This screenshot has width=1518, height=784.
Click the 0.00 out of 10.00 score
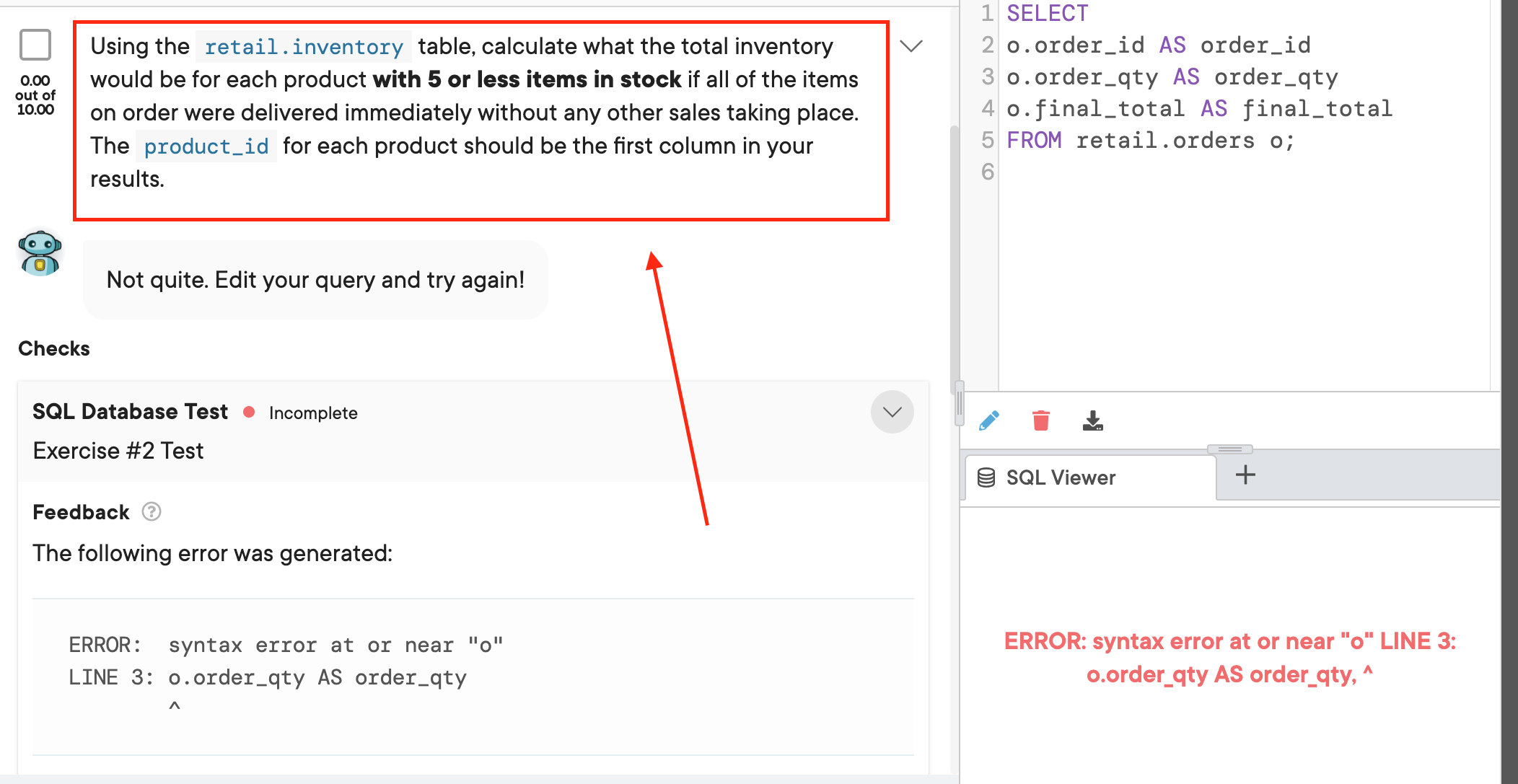click(x=35, y=94)
